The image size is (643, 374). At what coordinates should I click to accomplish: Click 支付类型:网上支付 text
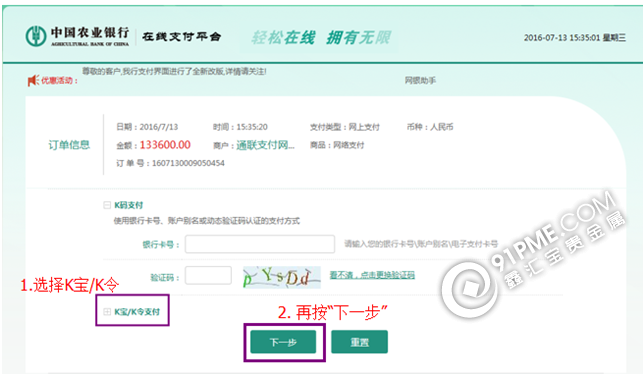(x=345, y=127)
